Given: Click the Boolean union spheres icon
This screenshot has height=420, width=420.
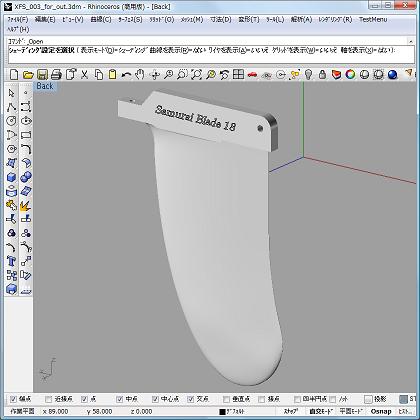Looking at the screenshot, I should tap(26, 177).
